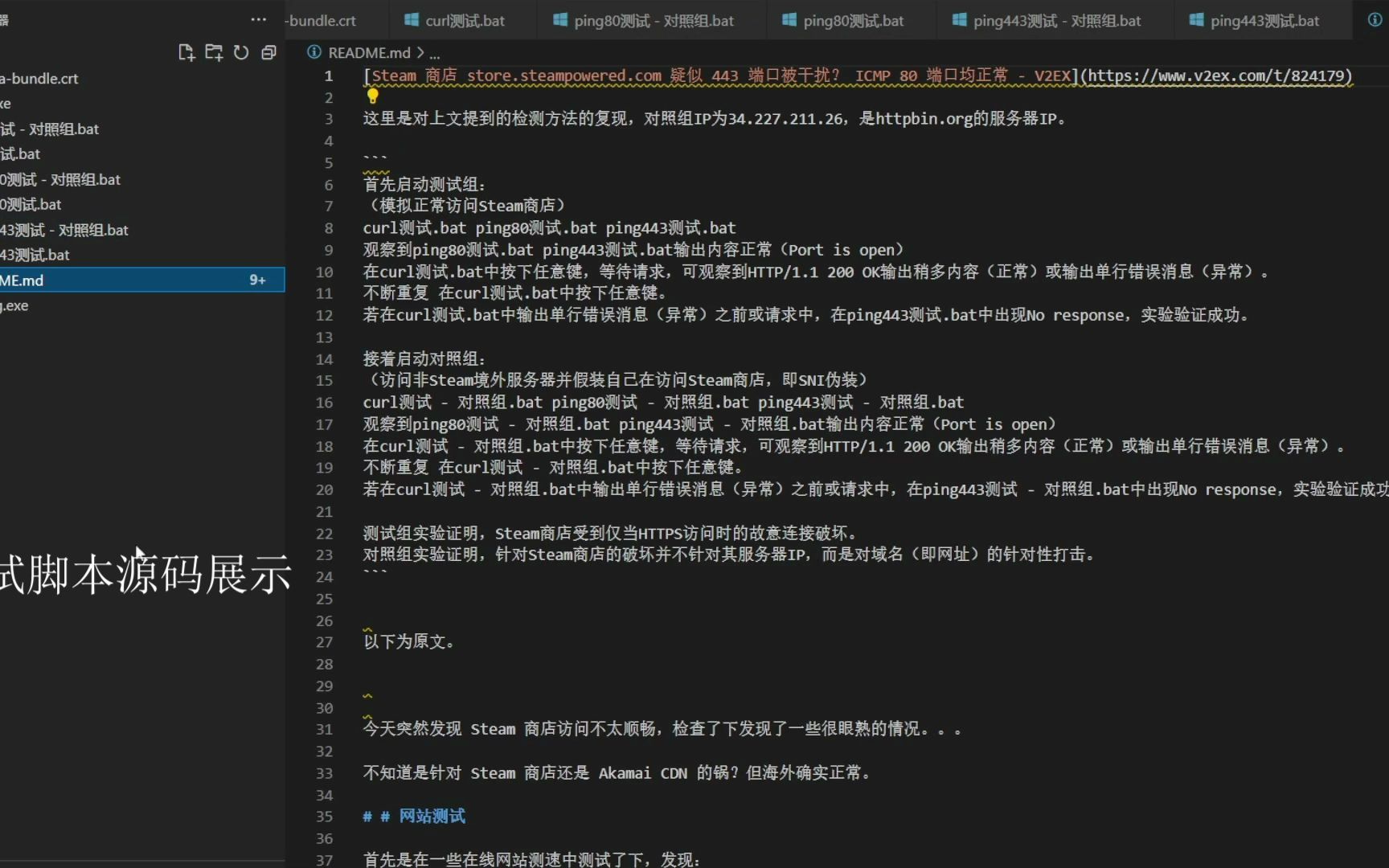The width and height of the screenshot is (1389, 868).
Task: Open the editor info icon at top right
Action: pyautogui.click(x=1375, y=20)
